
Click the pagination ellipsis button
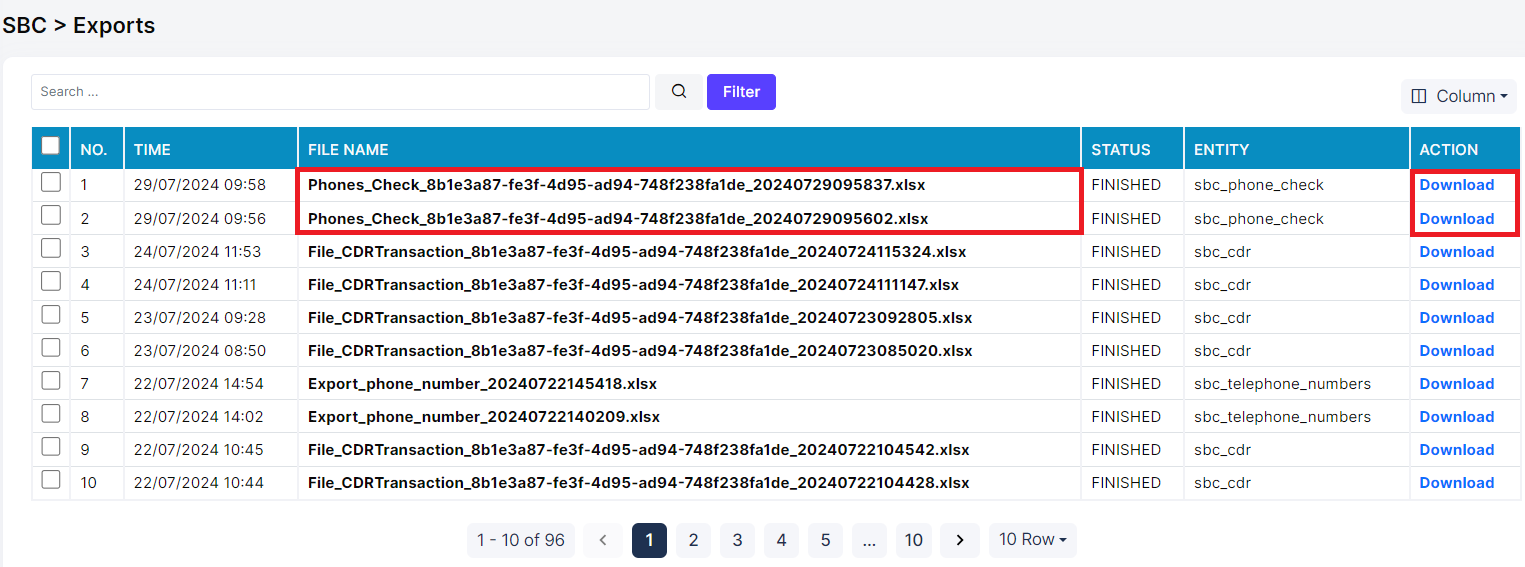pos(869,540)
